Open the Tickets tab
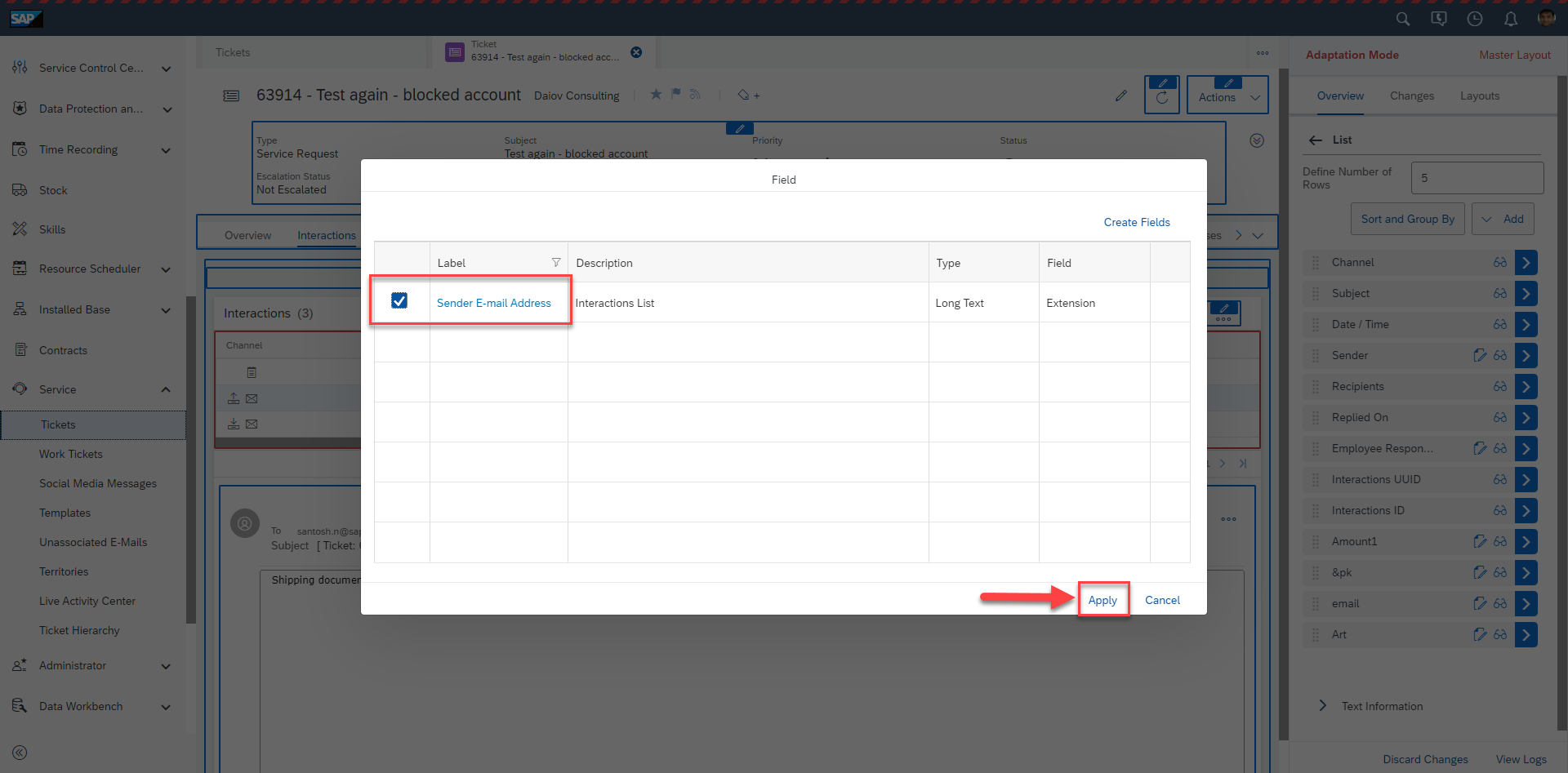1568x773 pixels. click(x=233, y=52)
